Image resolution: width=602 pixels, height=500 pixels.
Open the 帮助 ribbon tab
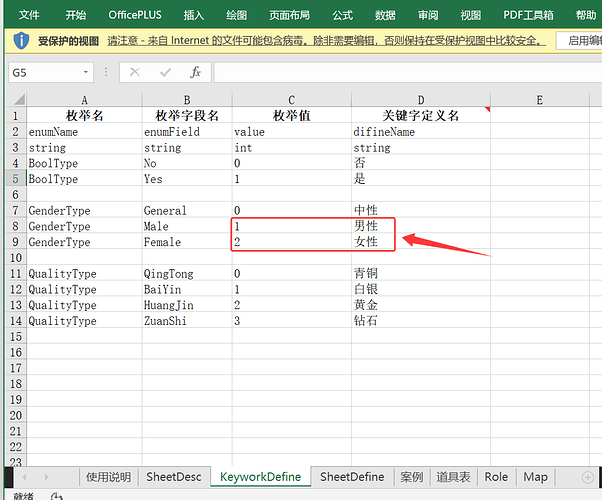pyautogui.click(x=586, y=15)
